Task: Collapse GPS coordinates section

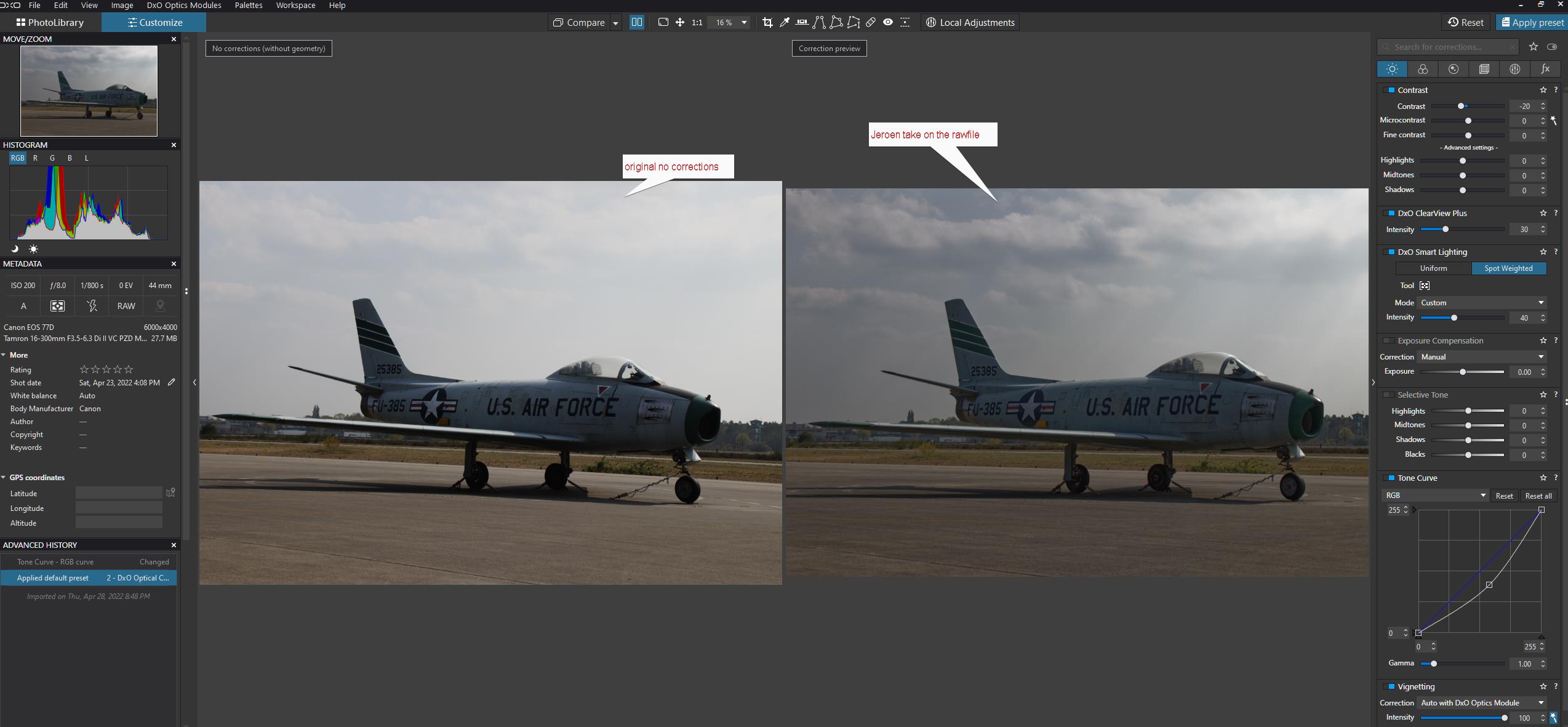Action: [4, 478]
